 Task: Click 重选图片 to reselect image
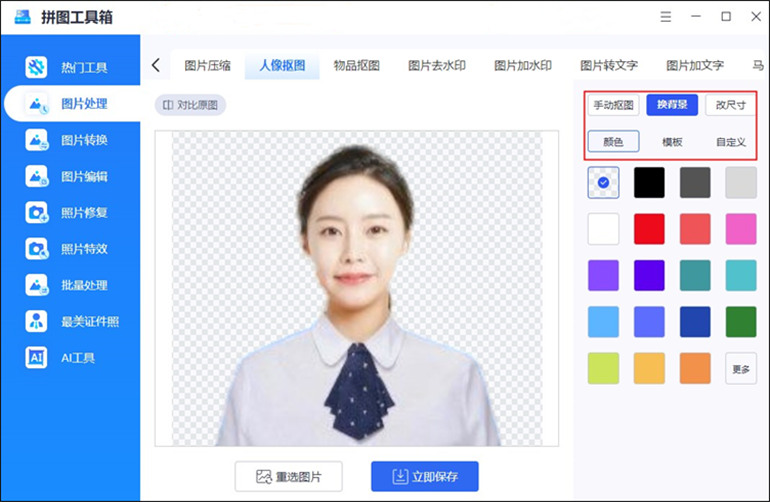tap(289, 476)
